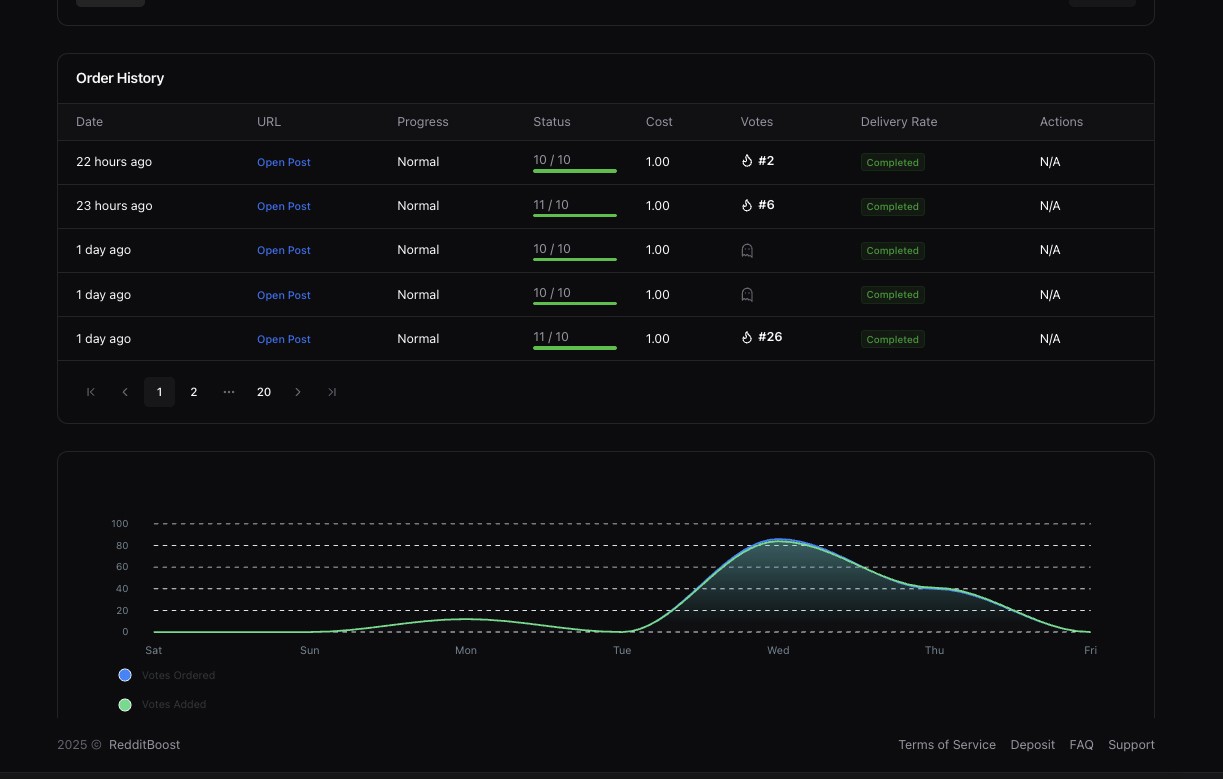The height and width of the screenshot is (779, 1223).
Task: Jump to last page of order history
Action: coord(332,392)
